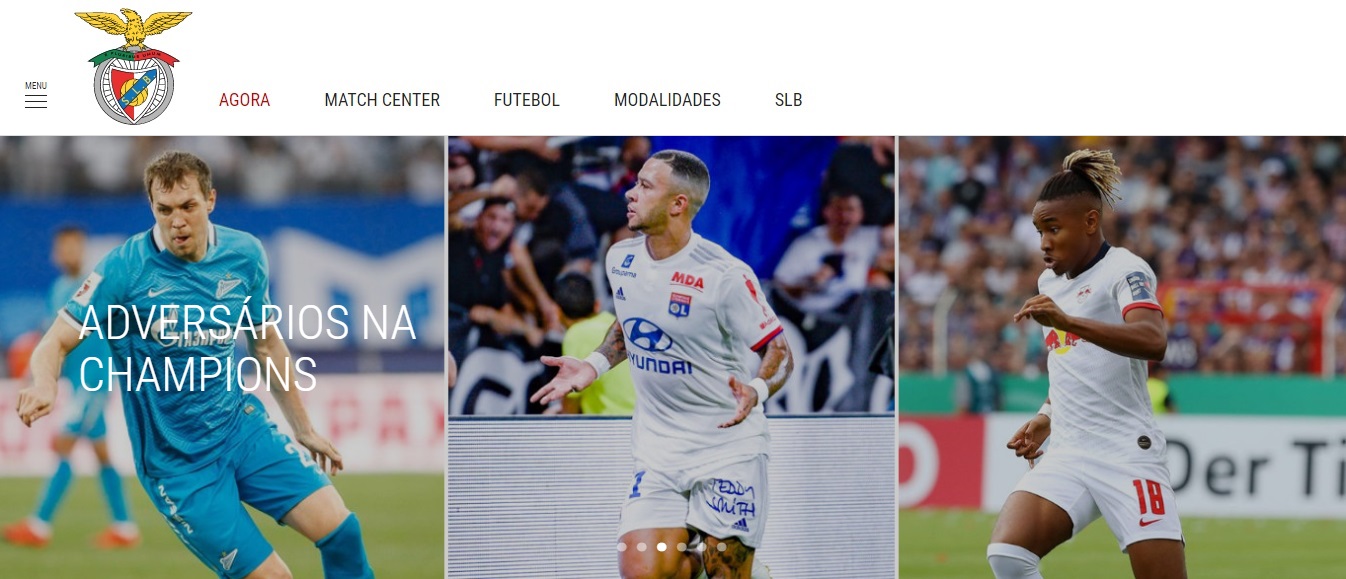Jump to the fifth carousel slide dot
1346x579 pixels.
coord(702,547)
